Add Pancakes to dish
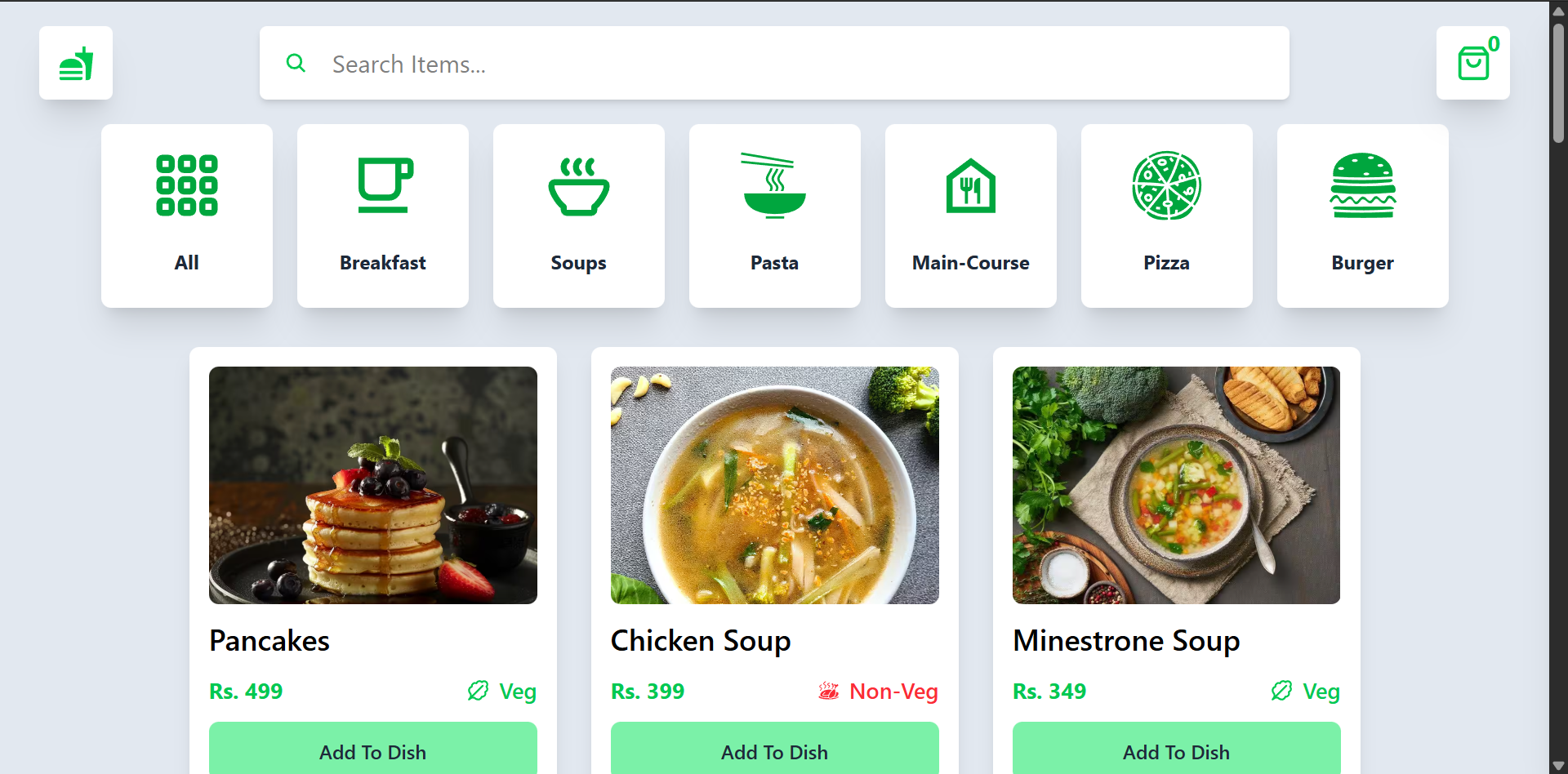Screen dimensions: 1568x774 tap(373, 751)
